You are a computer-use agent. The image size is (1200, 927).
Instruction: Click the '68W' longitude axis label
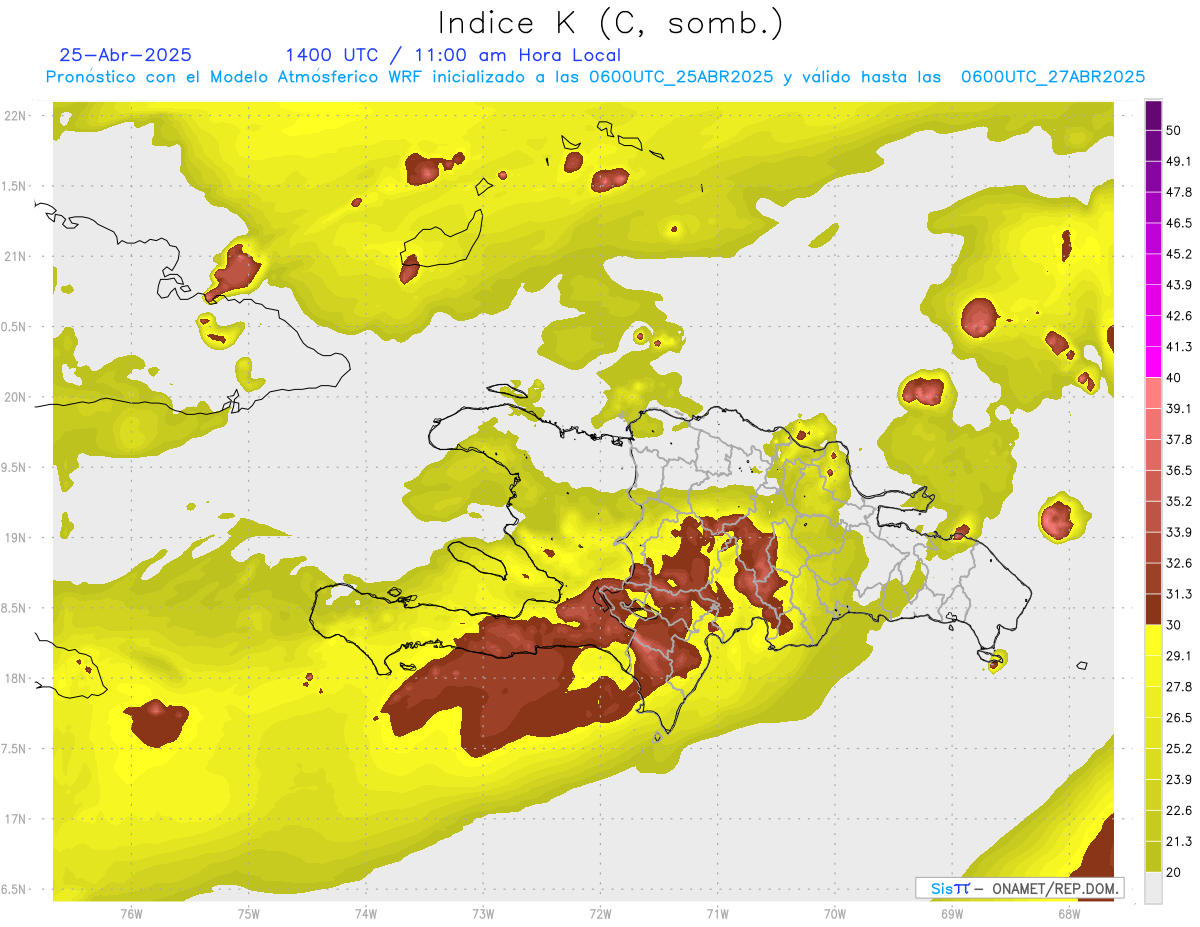click(x=1068, y=913)
